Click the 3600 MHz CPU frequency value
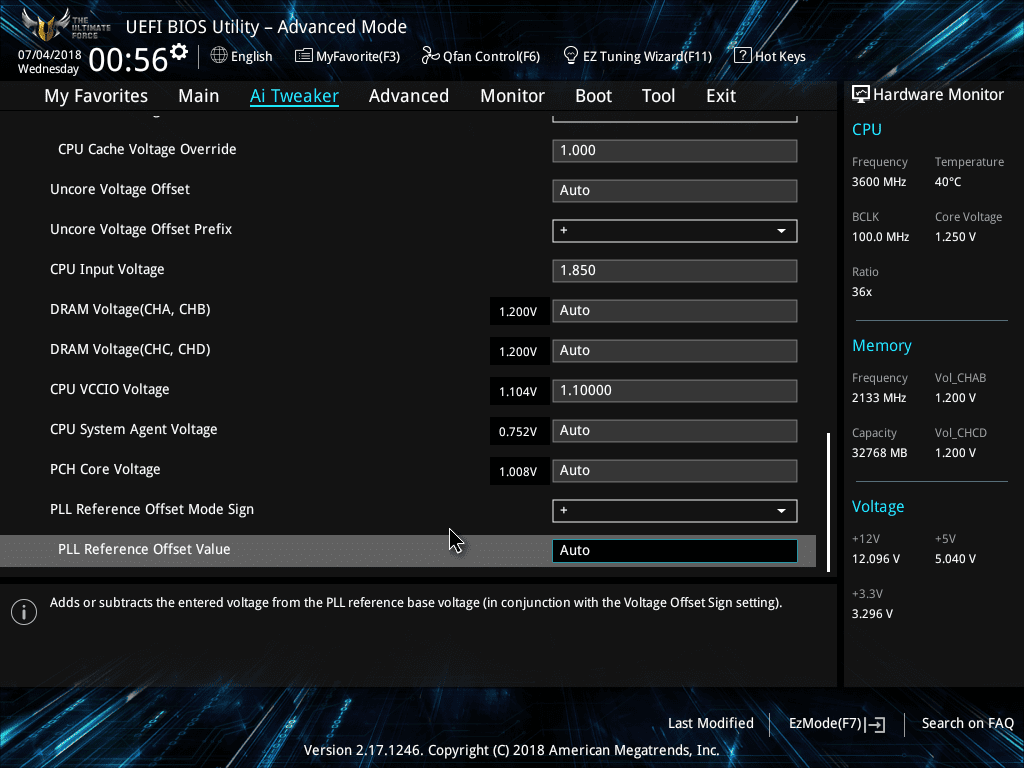Viewport: 1024px width, 768px height. 878,182
